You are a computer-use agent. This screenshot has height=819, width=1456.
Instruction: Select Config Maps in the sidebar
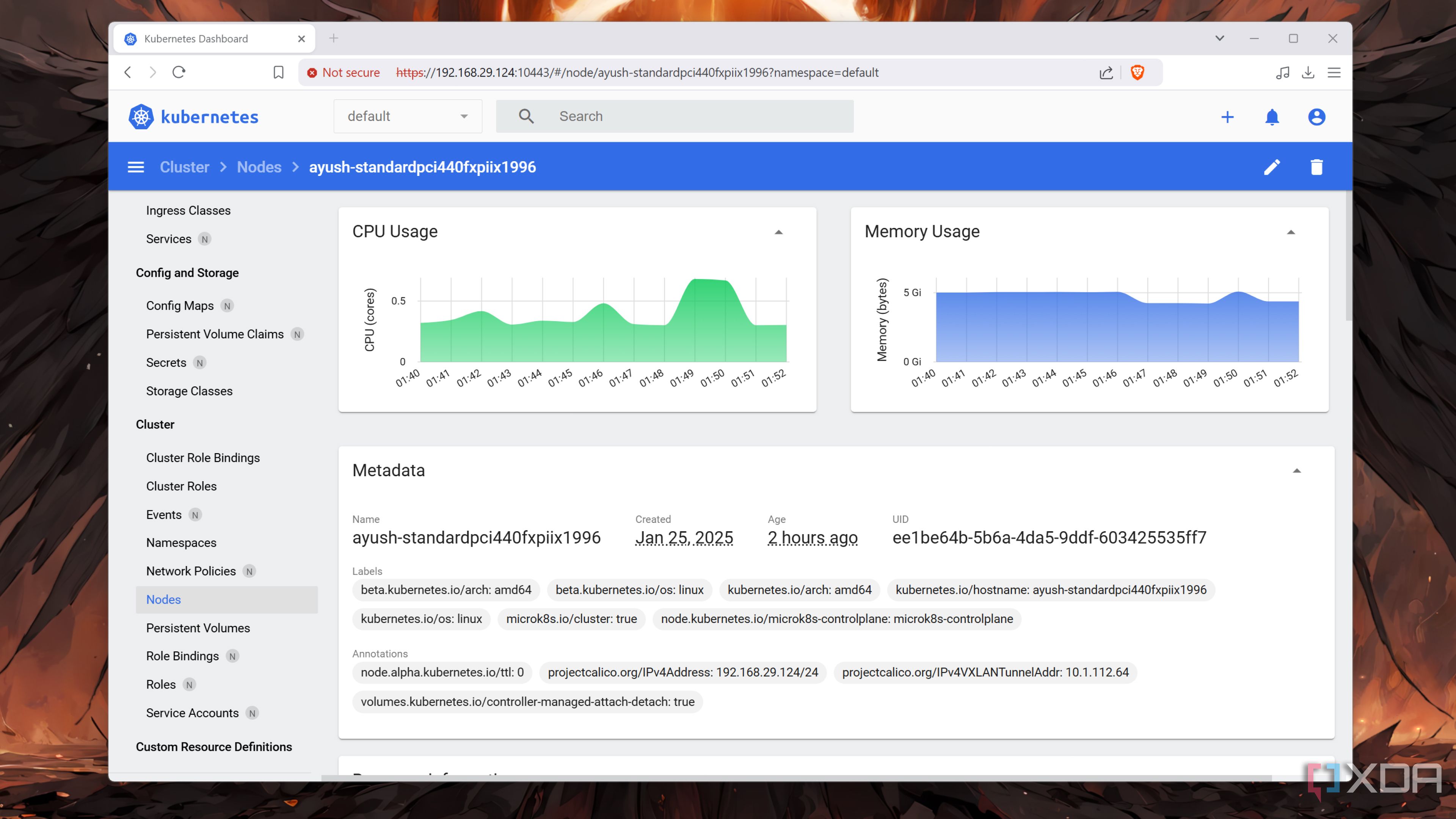click(180, 305)
